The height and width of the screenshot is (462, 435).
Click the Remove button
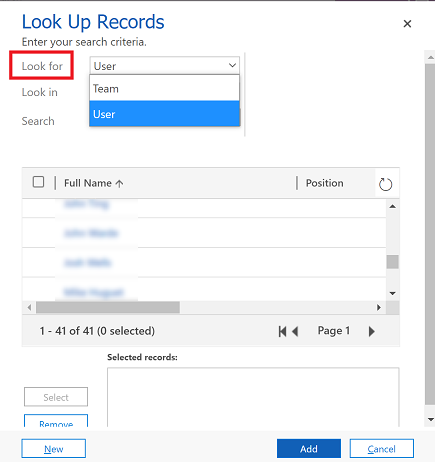click(x=56, y=421)
